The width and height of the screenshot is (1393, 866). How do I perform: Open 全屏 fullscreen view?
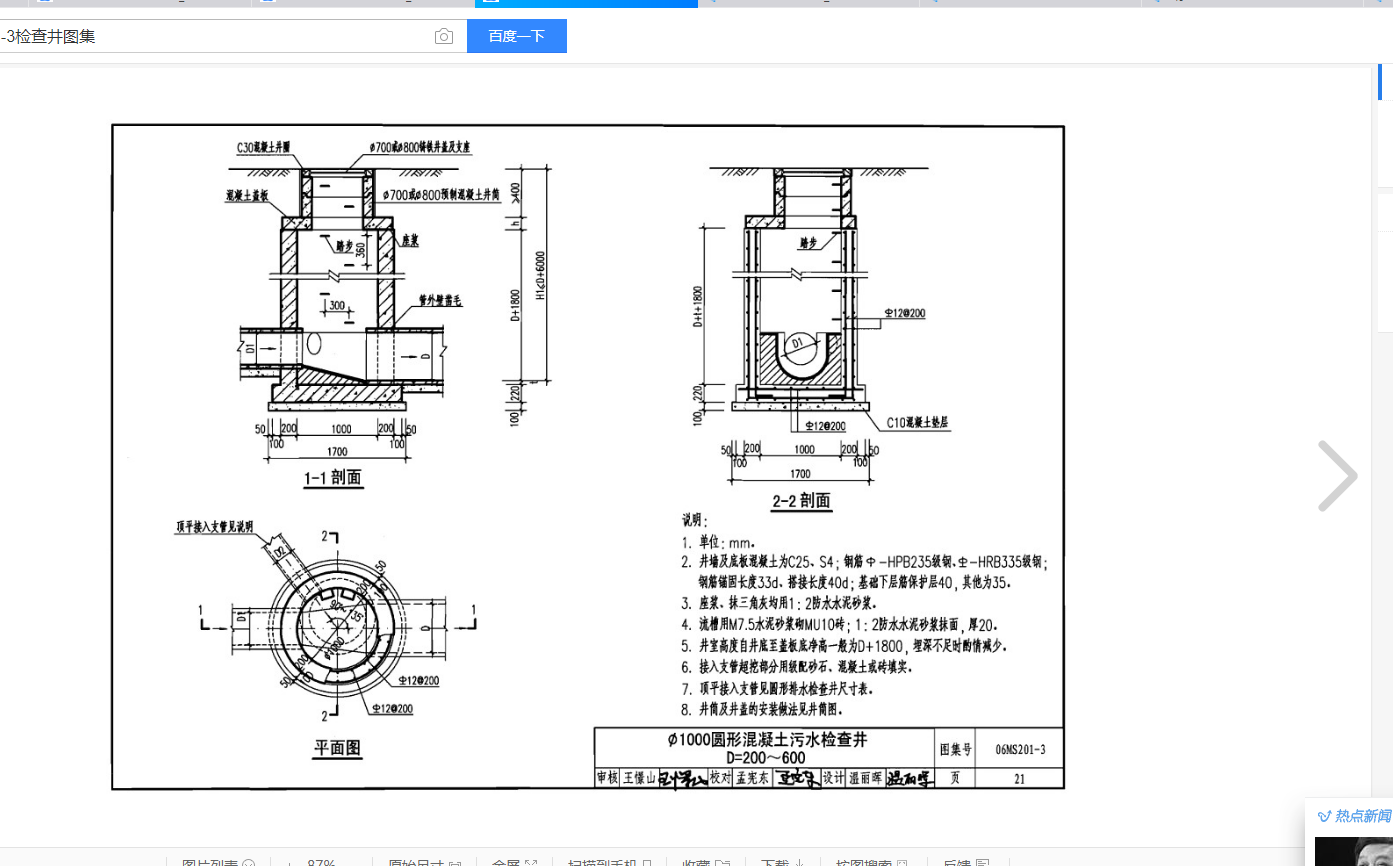point(514,863)
